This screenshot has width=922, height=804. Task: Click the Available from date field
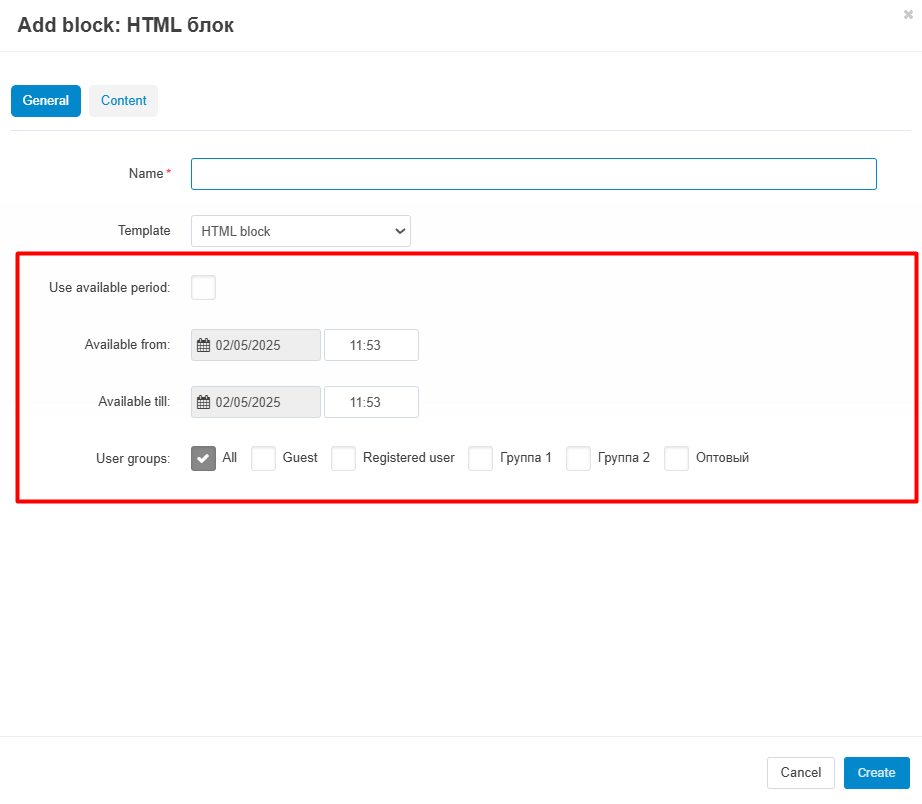256,345
